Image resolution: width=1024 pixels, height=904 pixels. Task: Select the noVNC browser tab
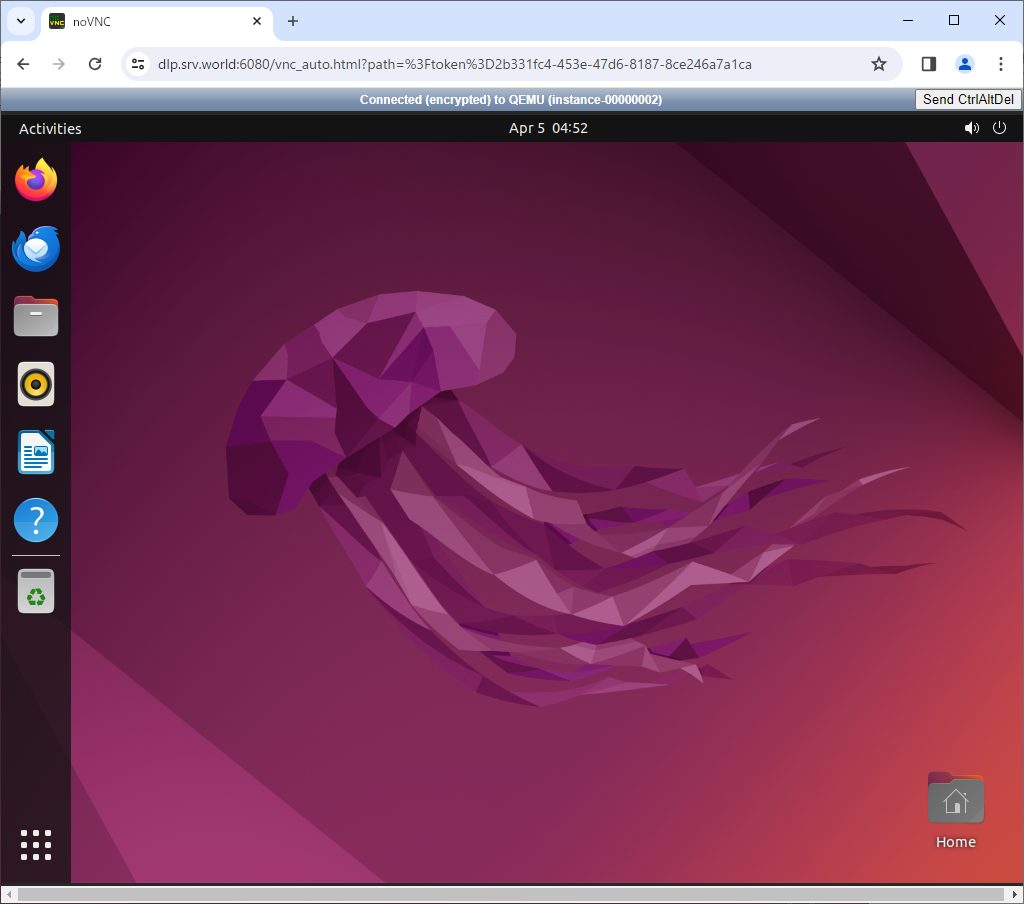[157, 22]
